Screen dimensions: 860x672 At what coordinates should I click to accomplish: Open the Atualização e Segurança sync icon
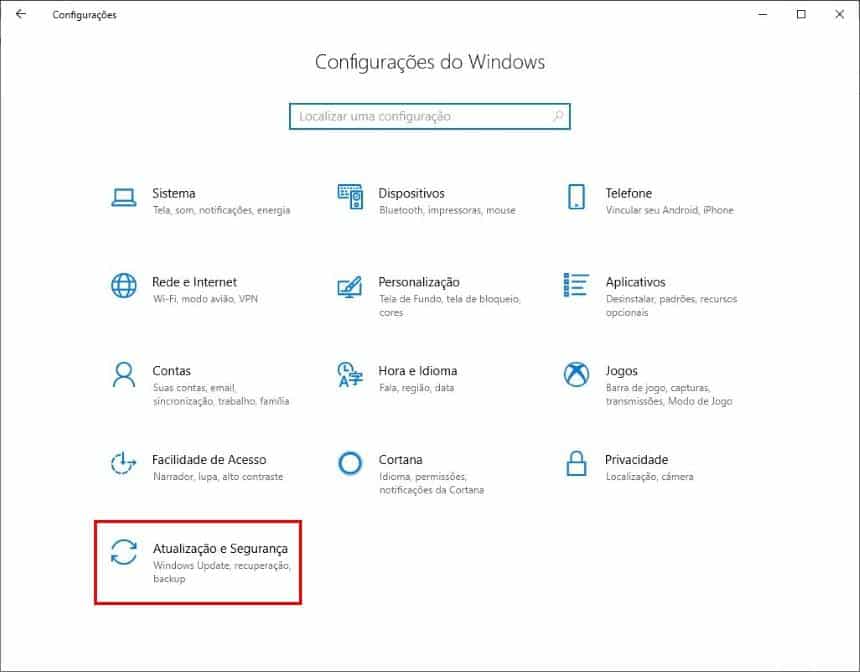pos(123,552)
